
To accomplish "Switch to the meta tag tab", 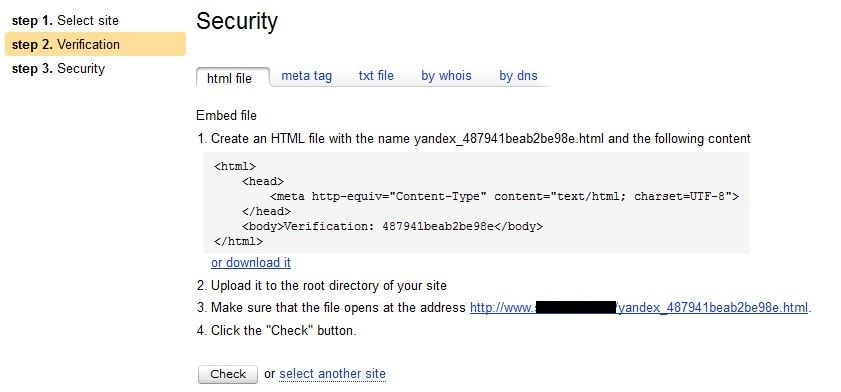I will click(x=307, y=76).
